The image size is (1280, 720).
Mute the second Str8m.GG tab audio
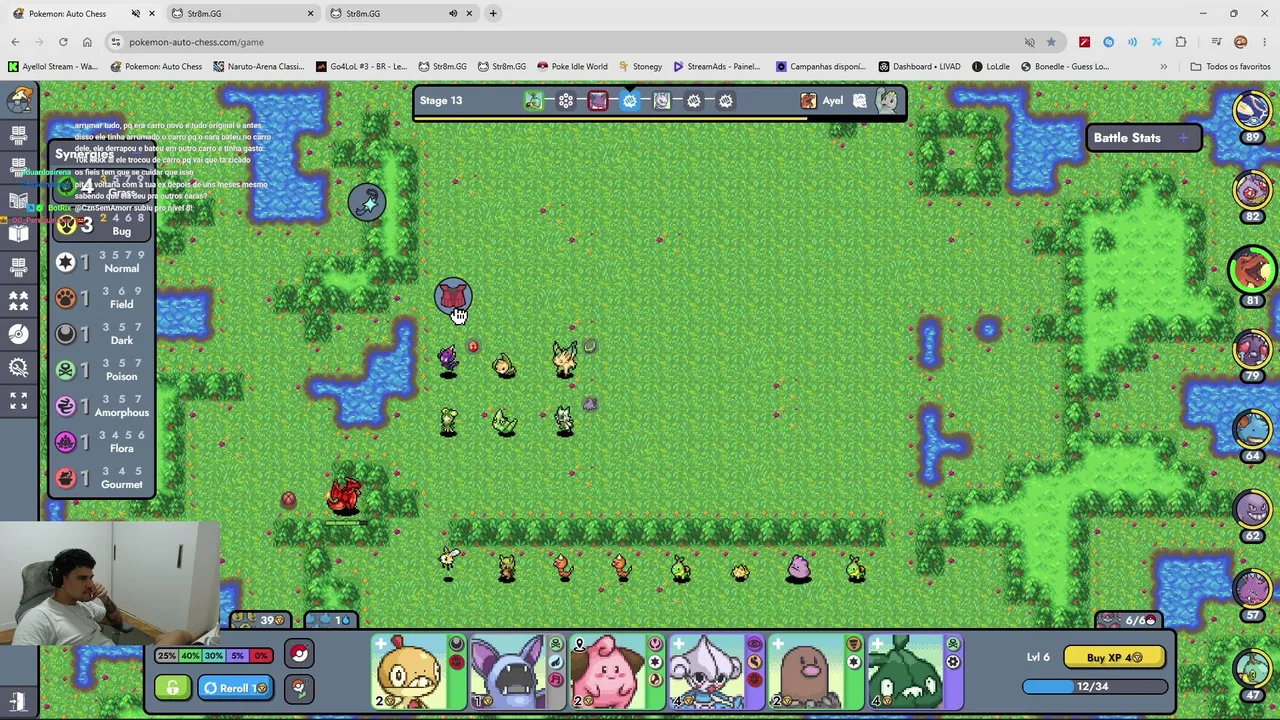point(453,14)
